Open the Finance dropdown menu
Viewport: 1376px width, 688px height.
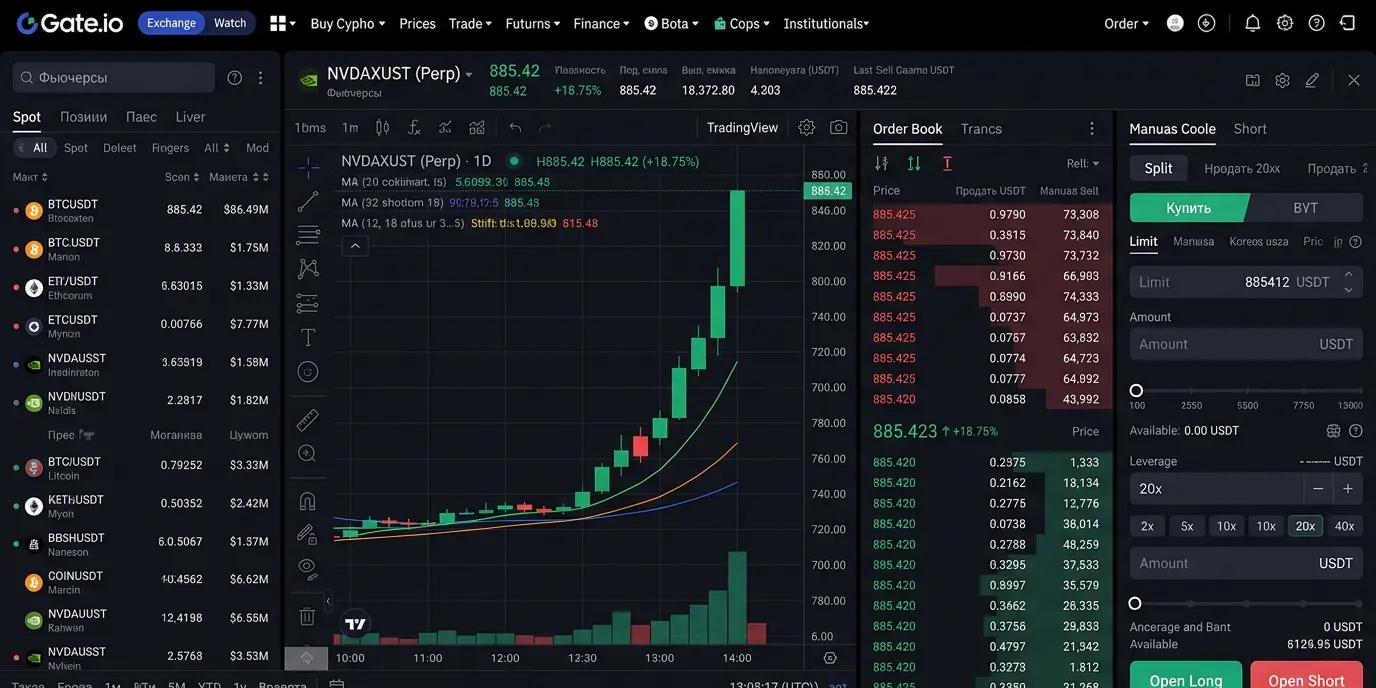point(601,23)
